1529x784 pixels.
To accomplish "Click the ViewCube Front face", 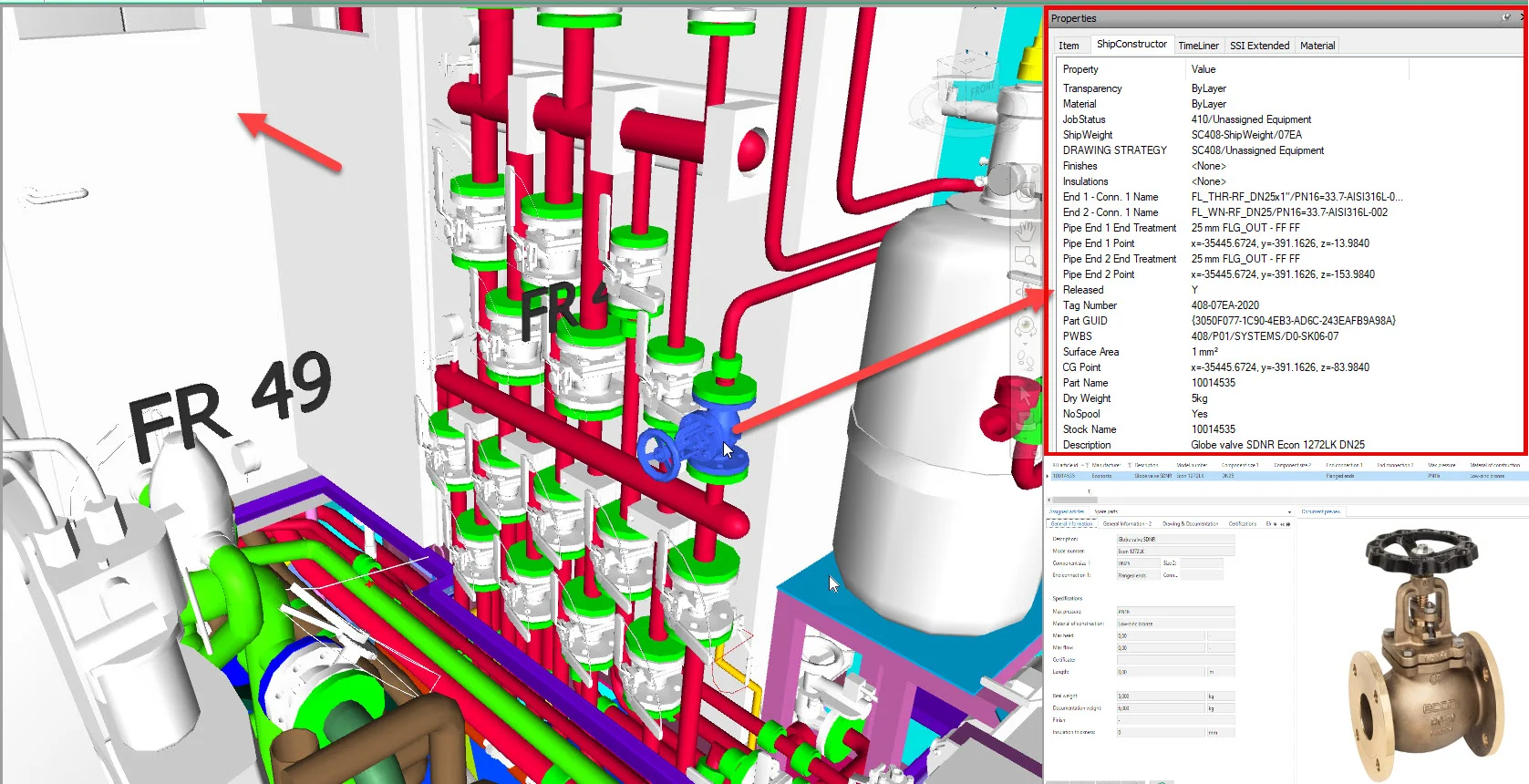I will (982, 89).
